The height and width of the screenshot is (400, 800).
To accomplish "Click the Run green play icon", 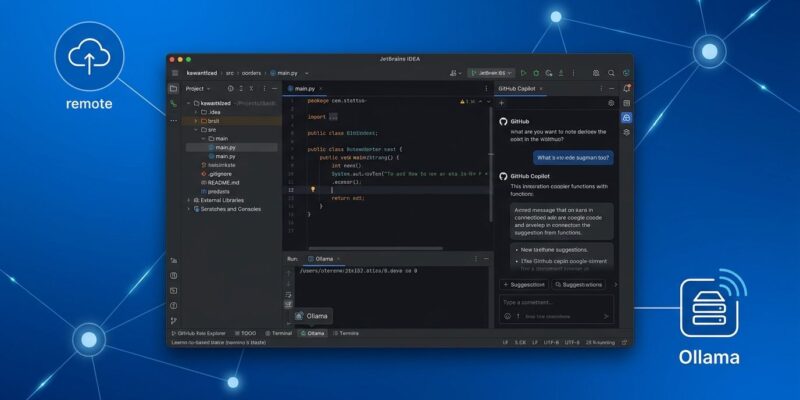I will tap(523, 73).
